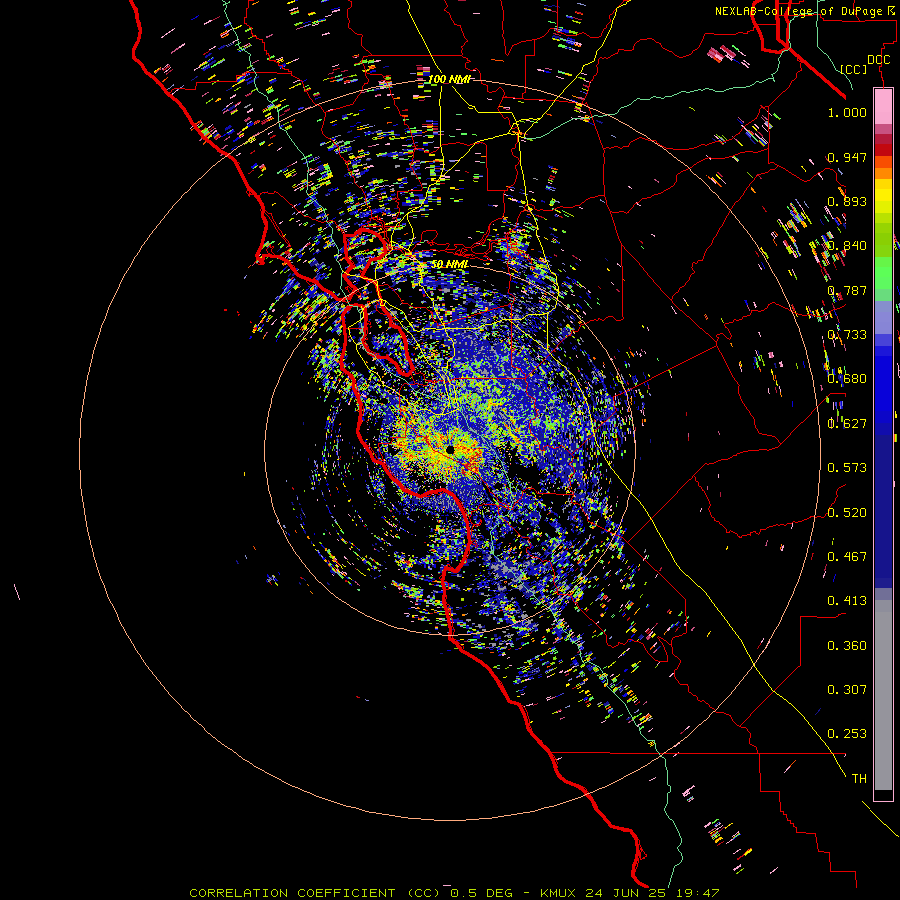This screenshot has height=900, width=900.
Task: Click the 0.5 DEG elevation text
Action: tap(482, 893)
